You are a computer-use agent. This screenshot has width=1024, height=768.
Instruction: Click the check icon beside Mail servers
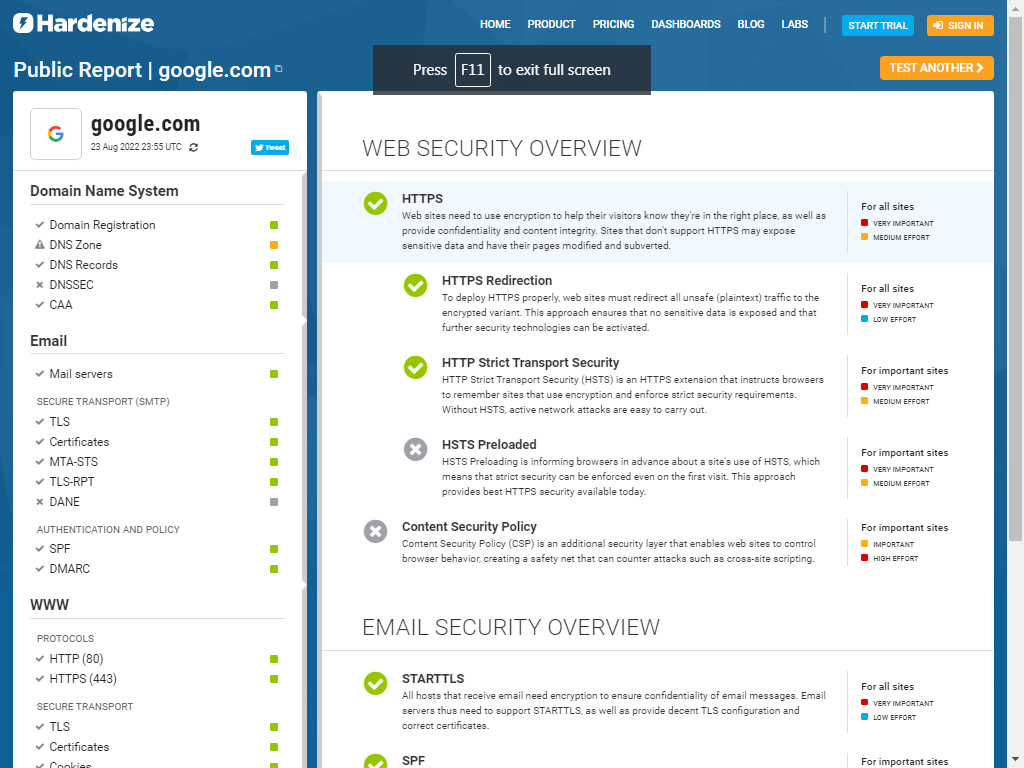[x=40, y=374]
